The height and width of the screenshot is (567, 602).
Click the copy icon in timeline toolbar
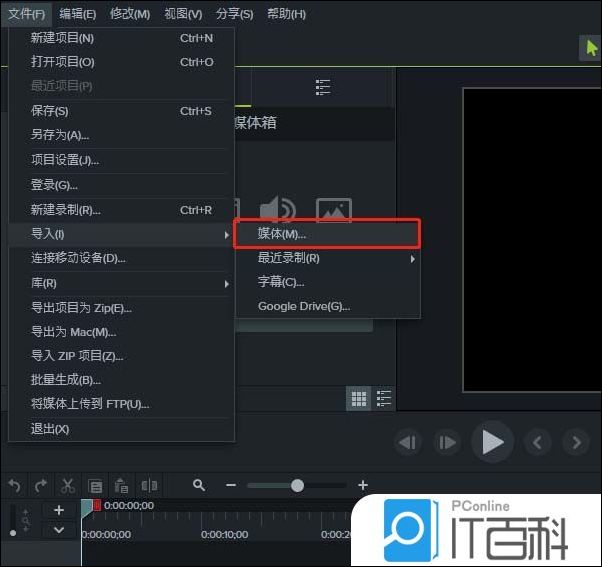click(x=95, y=486)
